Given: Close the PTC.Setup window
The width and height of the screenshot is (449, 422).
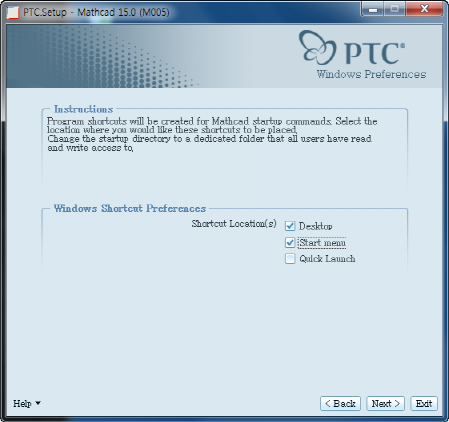Looking at the screenshot, I should [x=424, y=9].
